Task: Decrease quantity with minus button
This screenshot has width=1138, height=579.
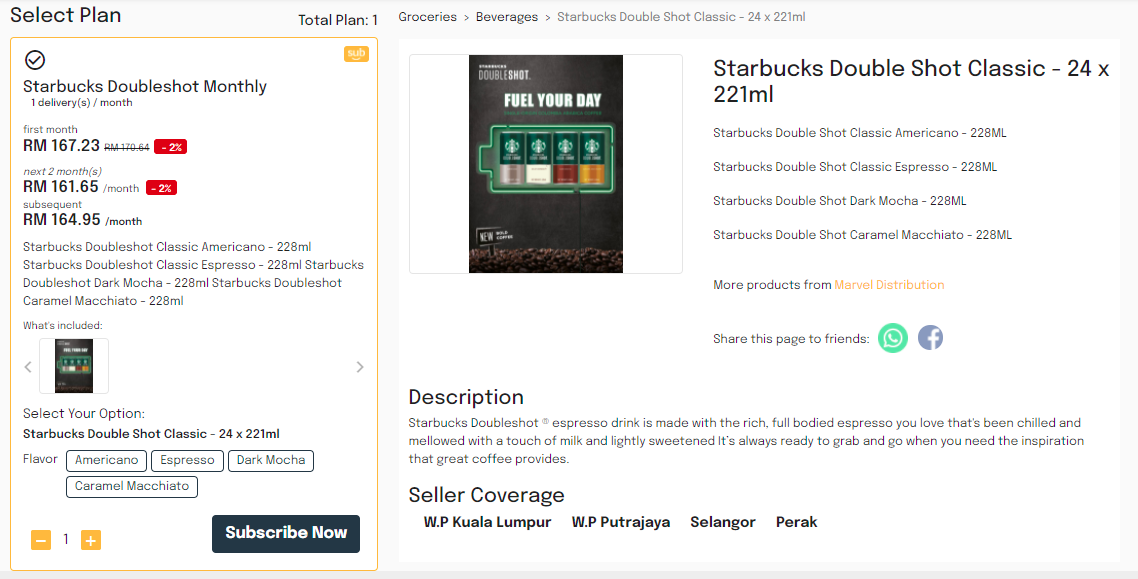Action: (x=41, y=540)
